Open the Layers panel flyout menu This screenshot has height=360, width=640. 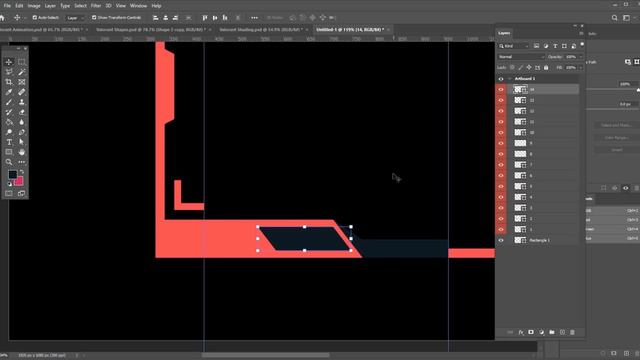pos(581,33)
